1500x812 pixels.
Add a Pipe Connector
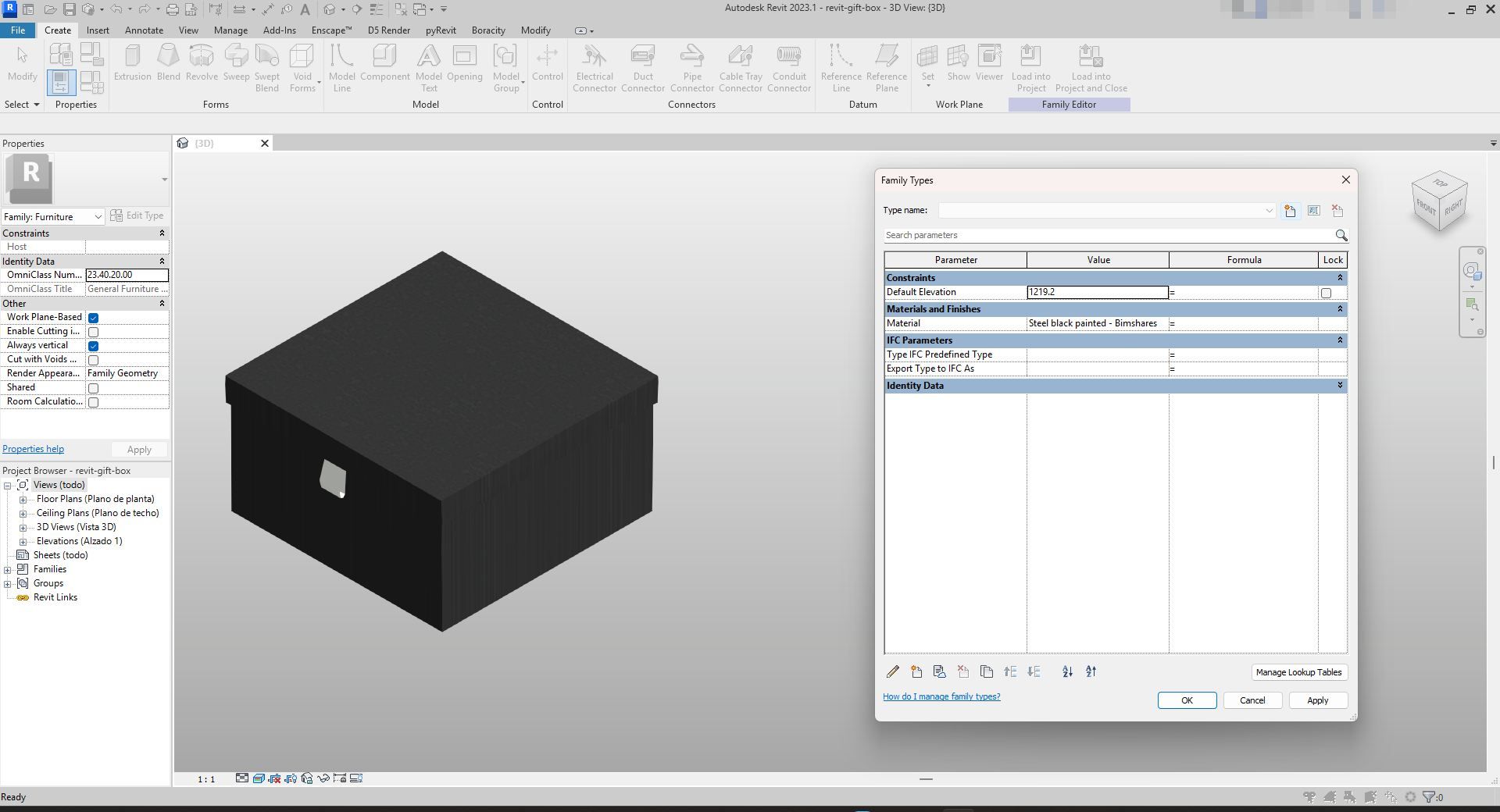coord(691,69)
